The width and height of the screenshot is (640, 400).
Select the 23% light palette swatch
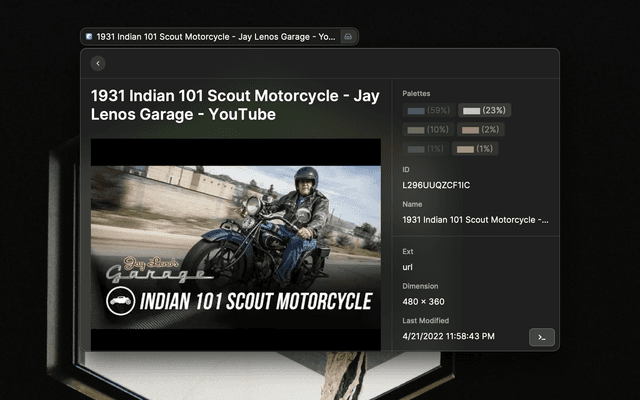tap(484, 110)
